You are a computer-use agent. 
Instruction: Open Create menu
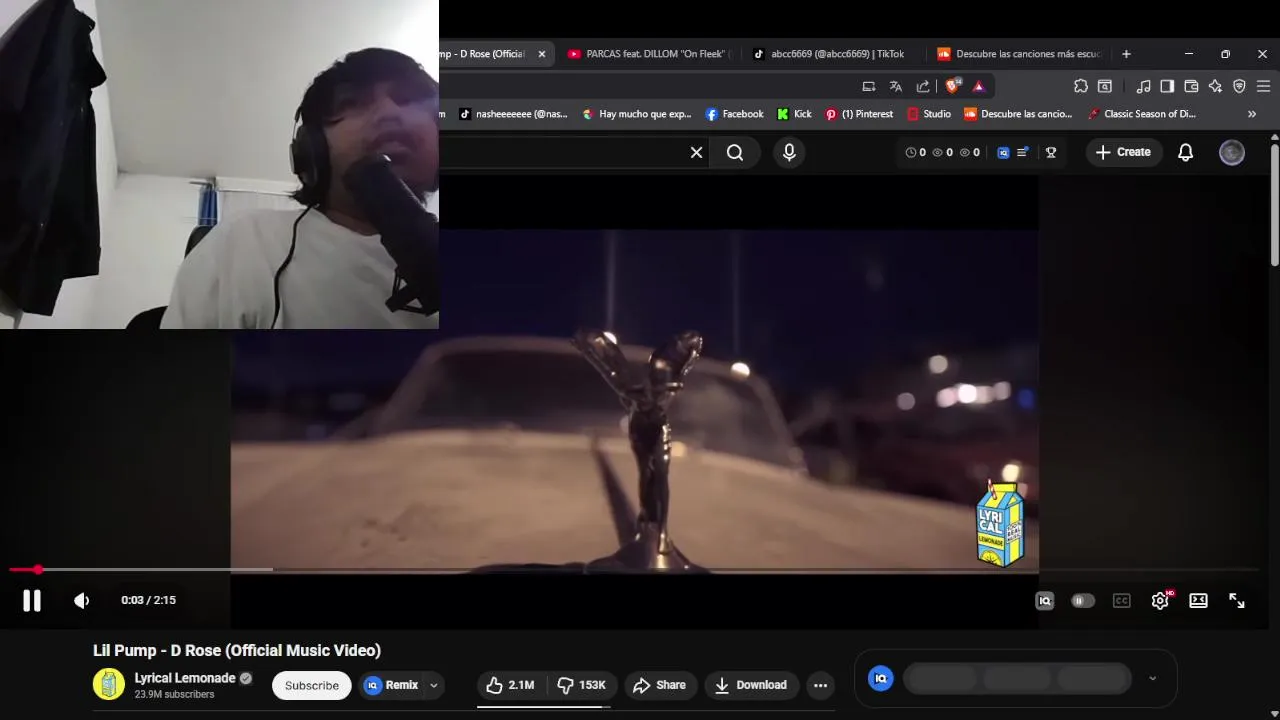(1123, 152)
